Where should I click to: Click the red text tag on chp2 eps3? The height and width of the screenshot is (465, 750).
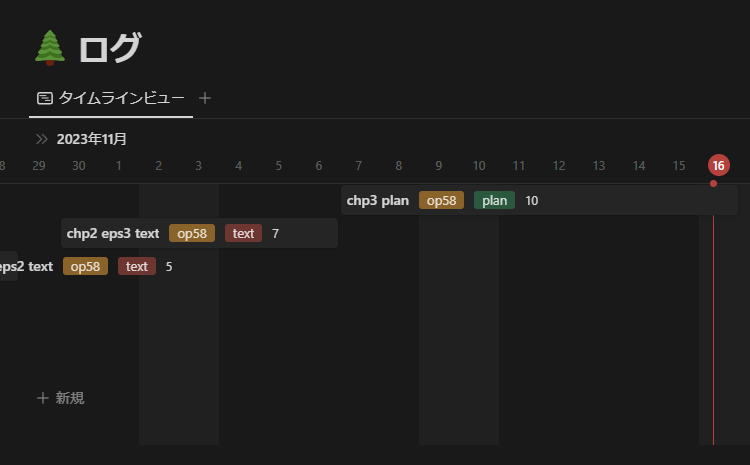(243, 233)
